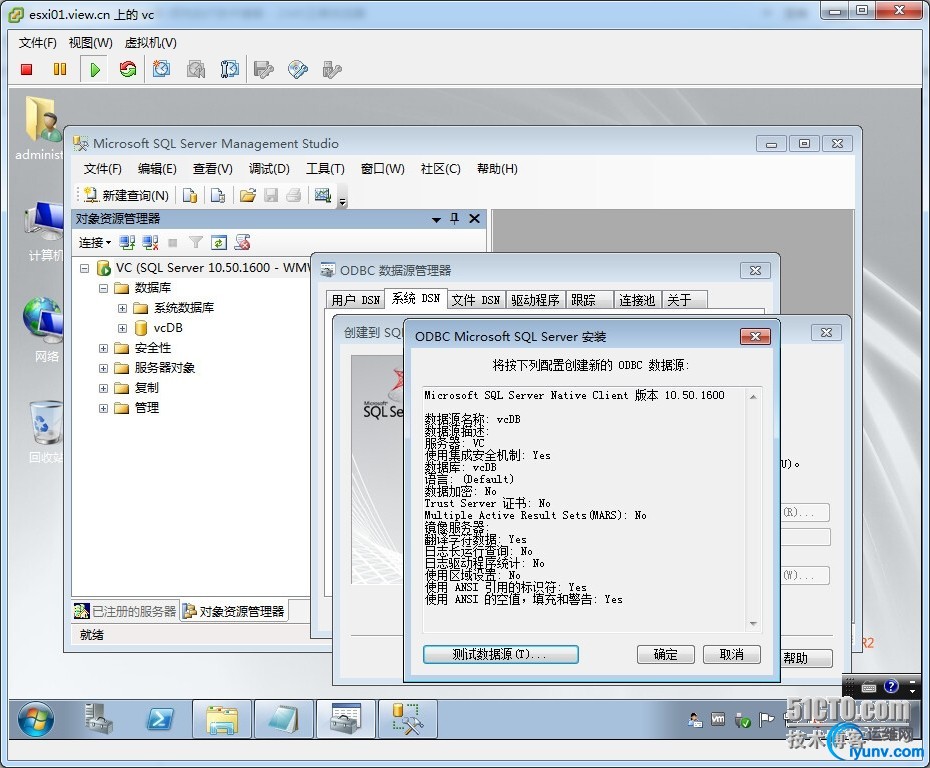Open the 查看(V) menu in SSMS

coord(212,169)
